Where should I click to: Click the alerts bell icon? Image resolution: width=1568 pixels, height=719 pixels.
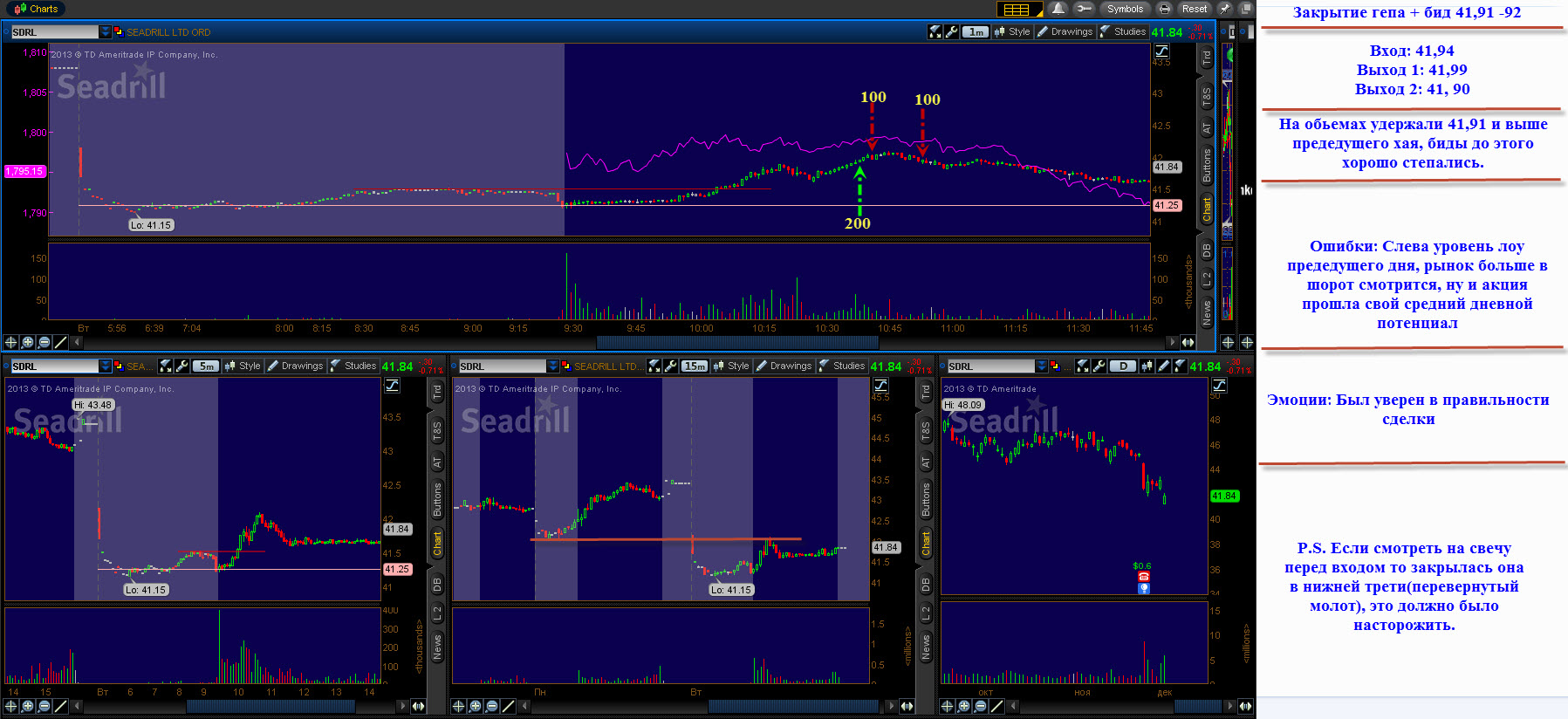1058,9
